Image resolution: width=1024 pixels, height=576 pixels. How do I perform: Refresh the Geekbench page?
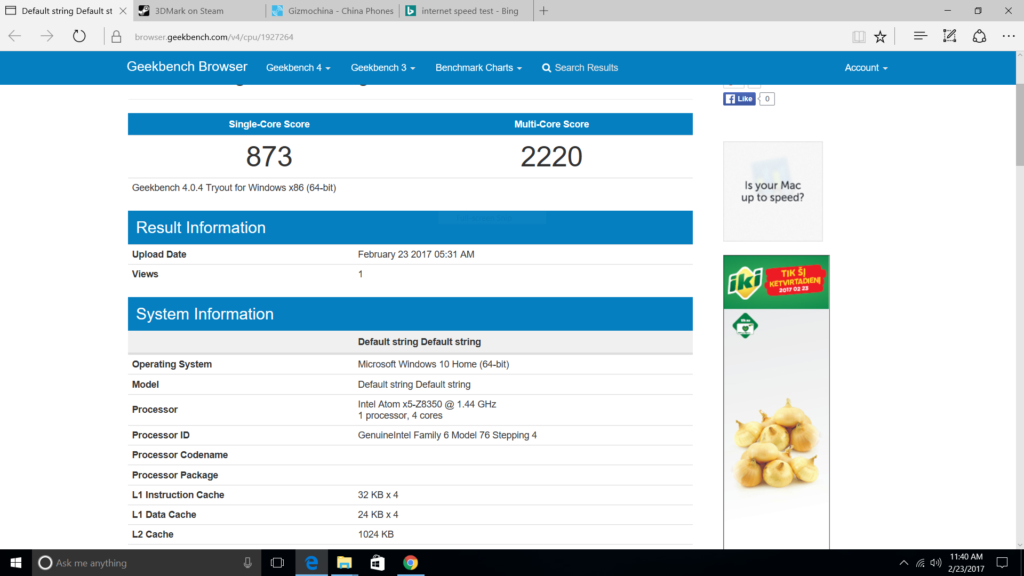pos(79,37)
